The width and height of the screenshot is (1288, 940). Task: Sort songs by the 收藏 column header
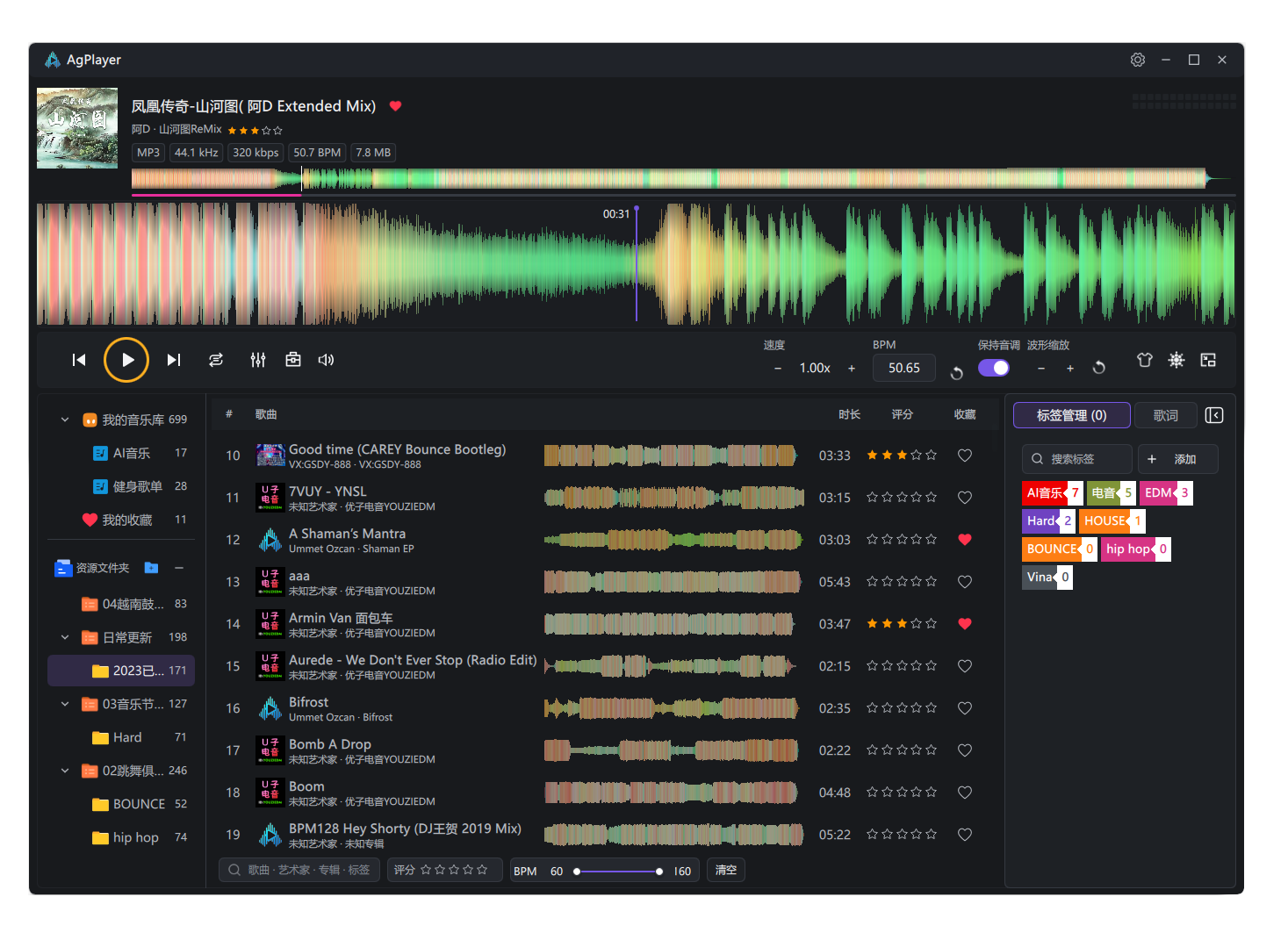point(965,414)
